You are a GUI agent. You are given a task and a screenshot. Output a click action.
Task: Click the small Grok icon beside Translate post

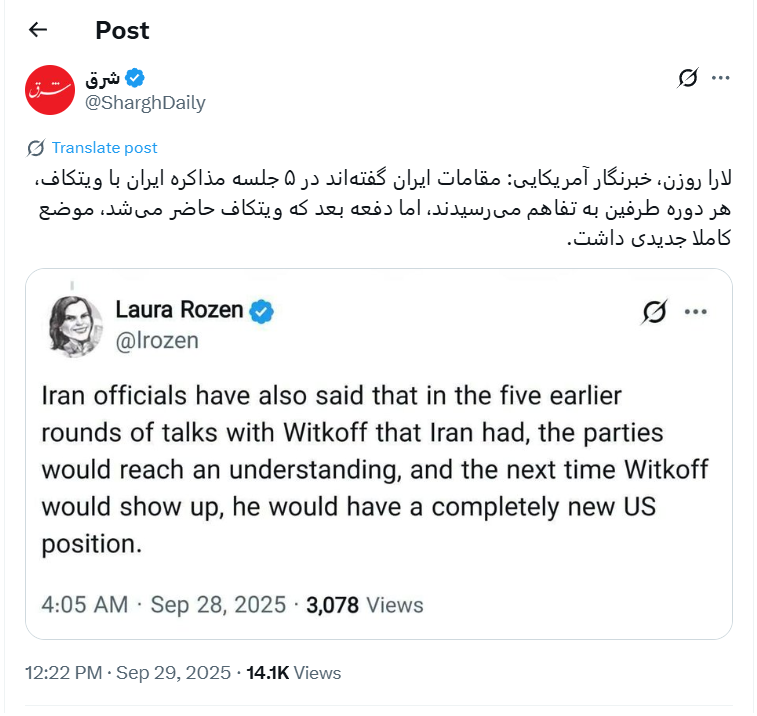pos(36,148)
